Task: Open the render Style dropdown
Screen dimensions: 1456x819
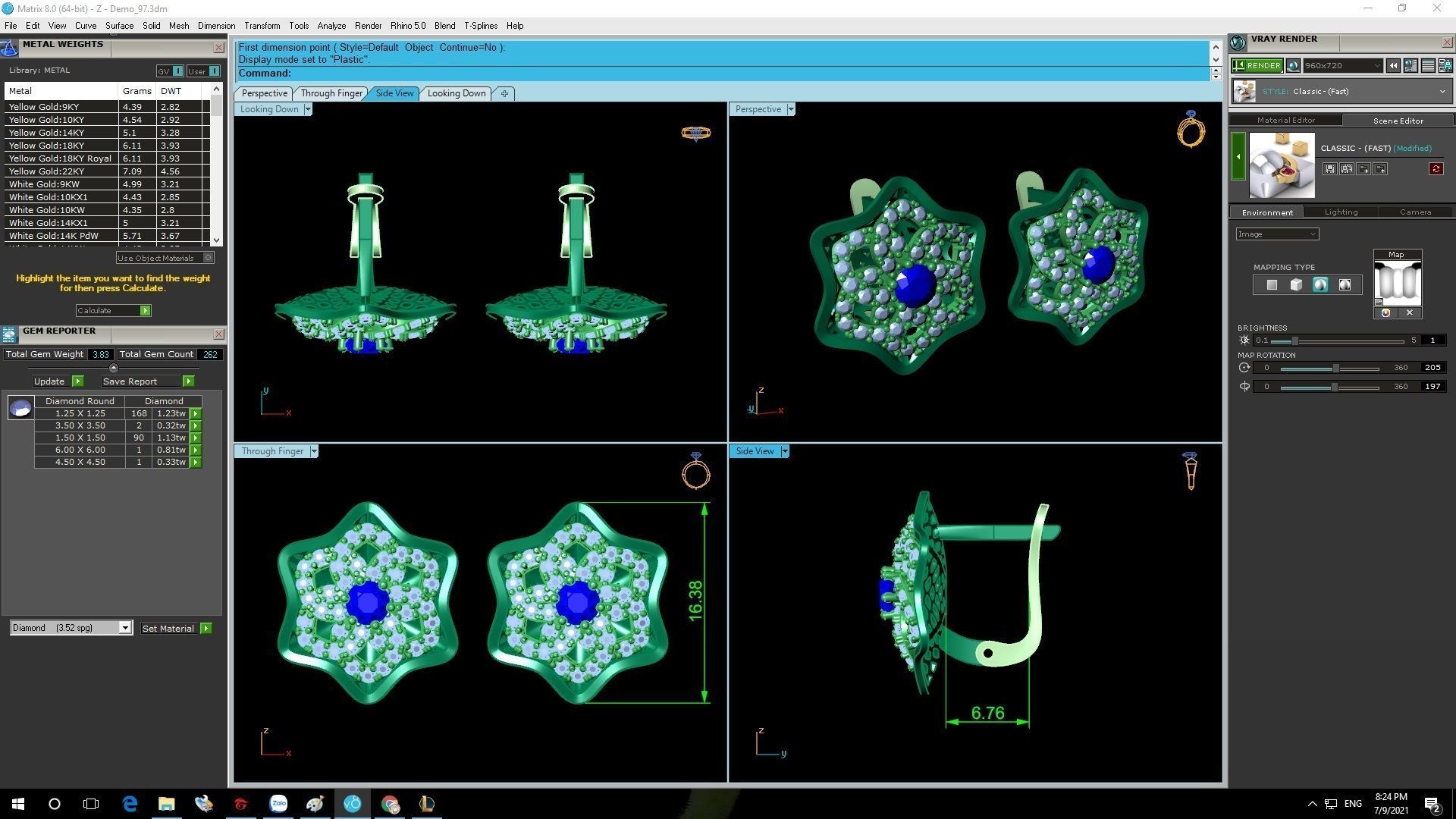Action: click(1442, 92)
